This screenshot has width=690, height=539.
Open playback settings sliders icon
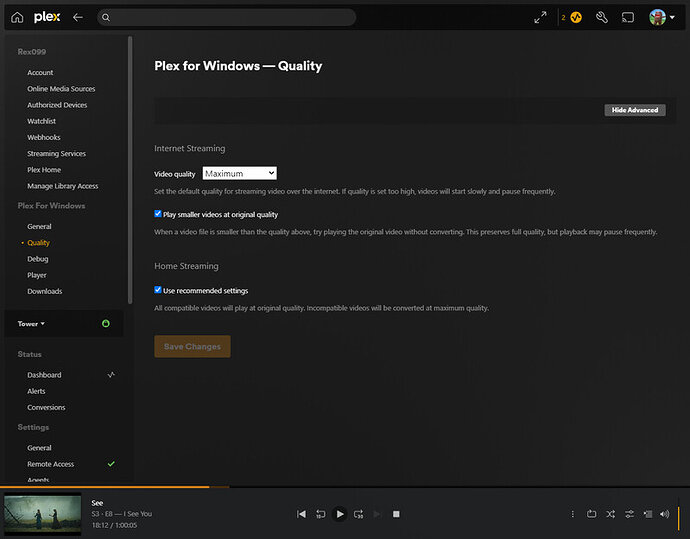[x=629, y=514]
